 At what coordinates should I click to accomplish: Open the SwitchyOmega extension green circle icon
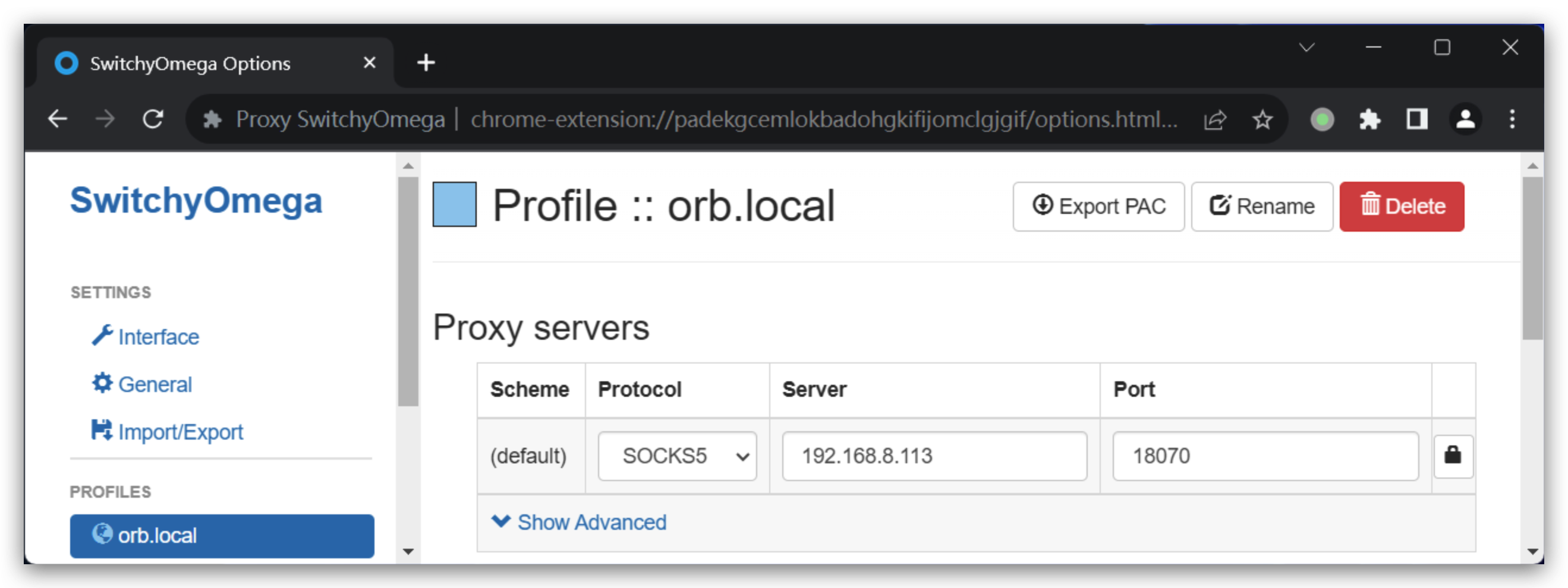point(1322,120)
